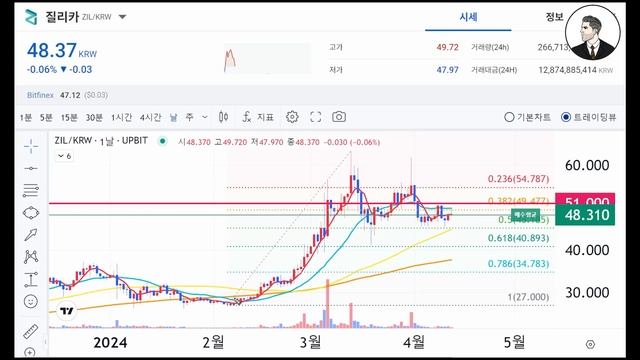Click the green average buy price tag
640x360 pixels.
tap(525, 215)
